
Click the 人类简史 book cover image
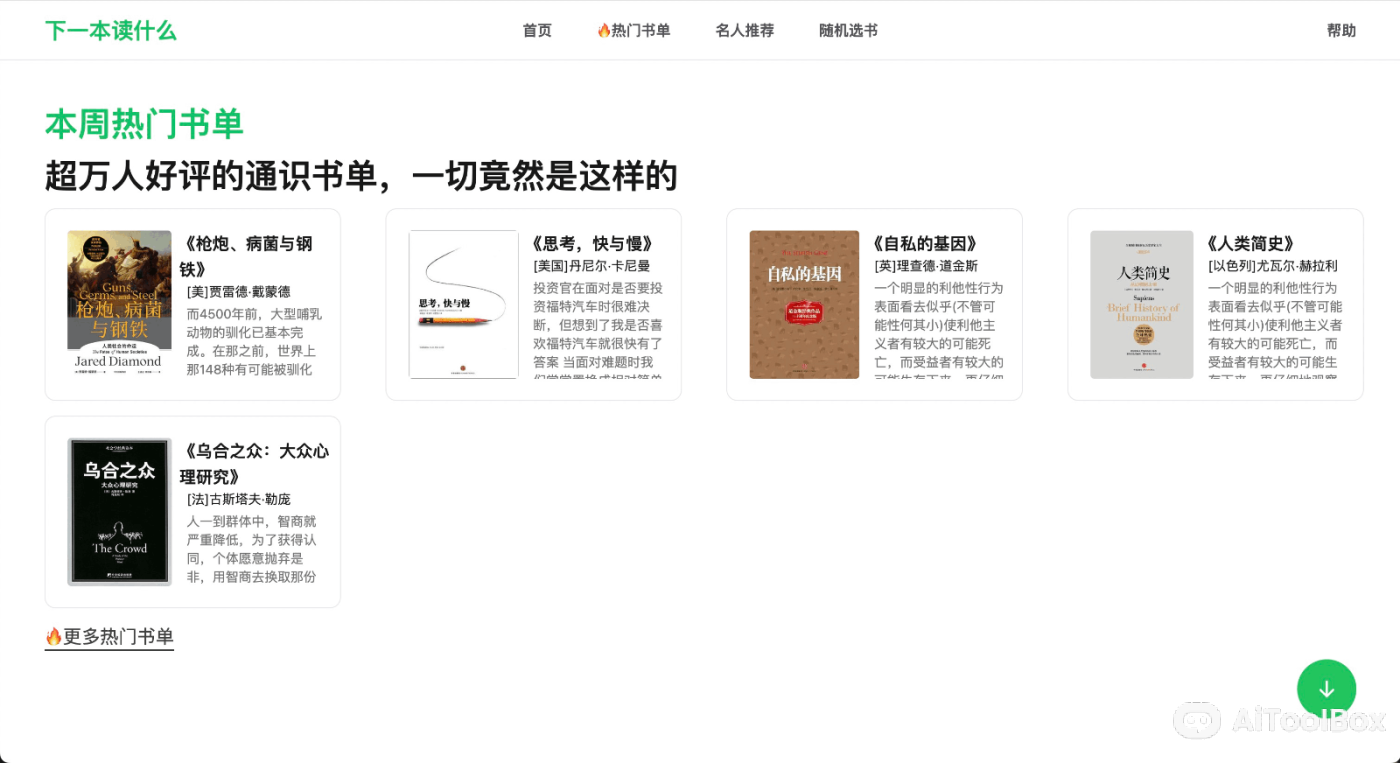(1142, 304)
